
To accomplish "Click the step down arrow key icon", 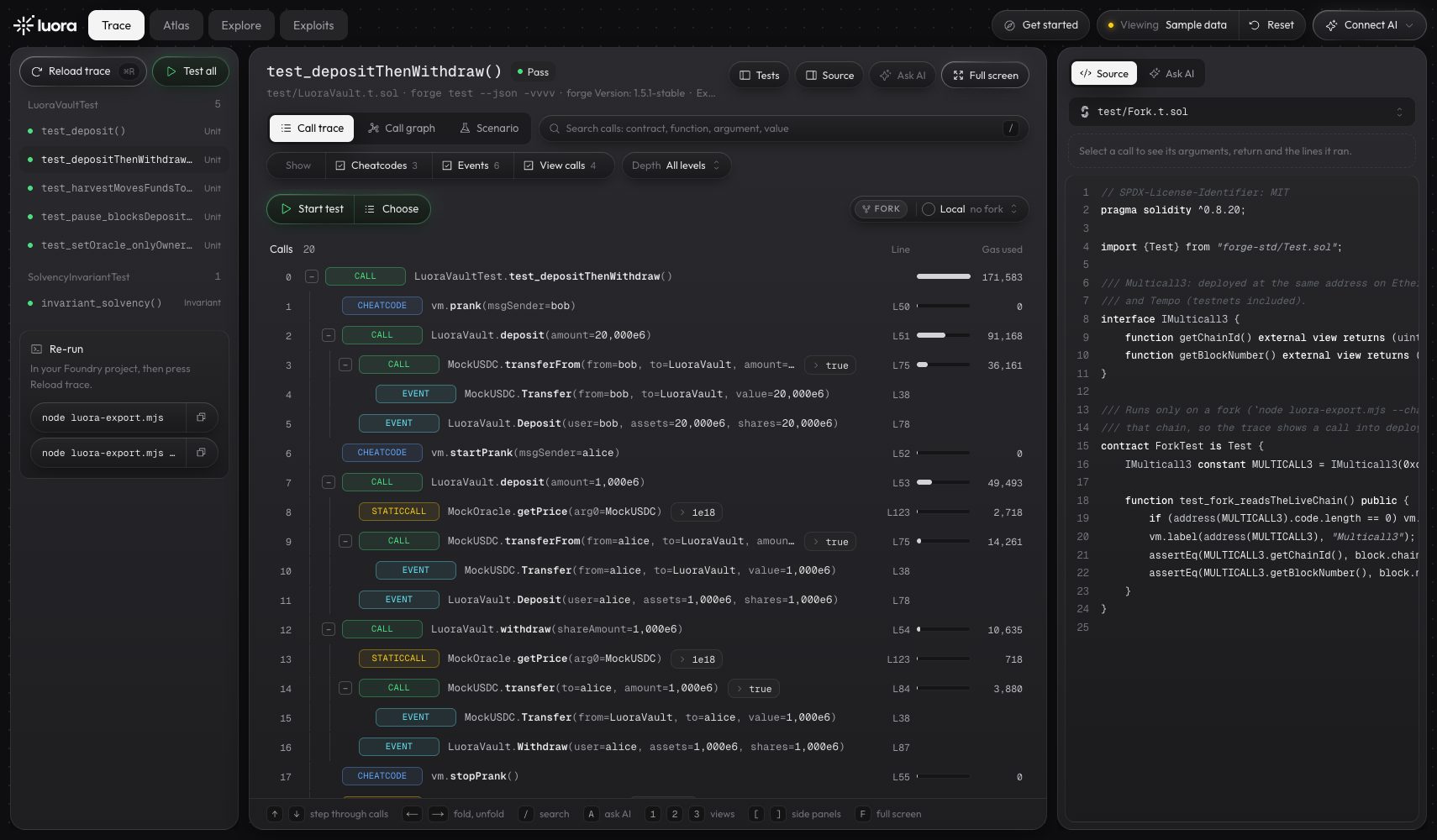I will coord(297,814).
